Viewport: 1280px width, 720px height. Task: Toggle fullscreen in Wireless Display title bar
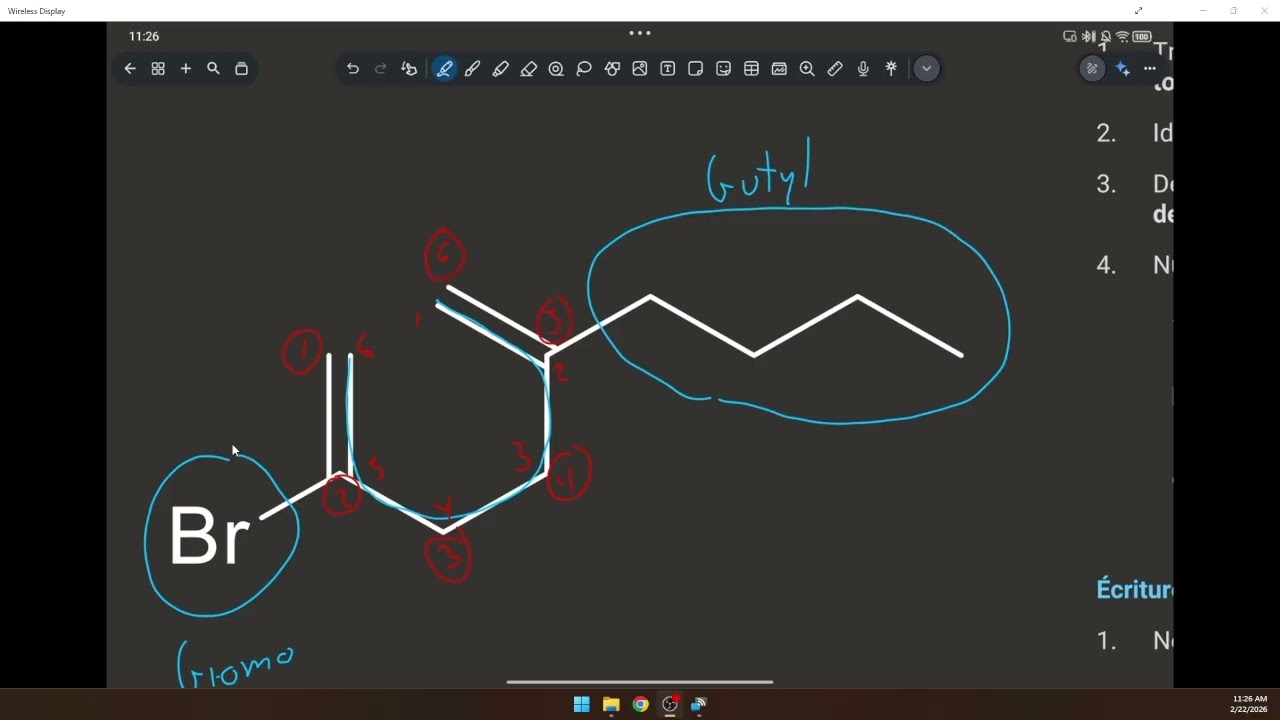click(1138, 11)
